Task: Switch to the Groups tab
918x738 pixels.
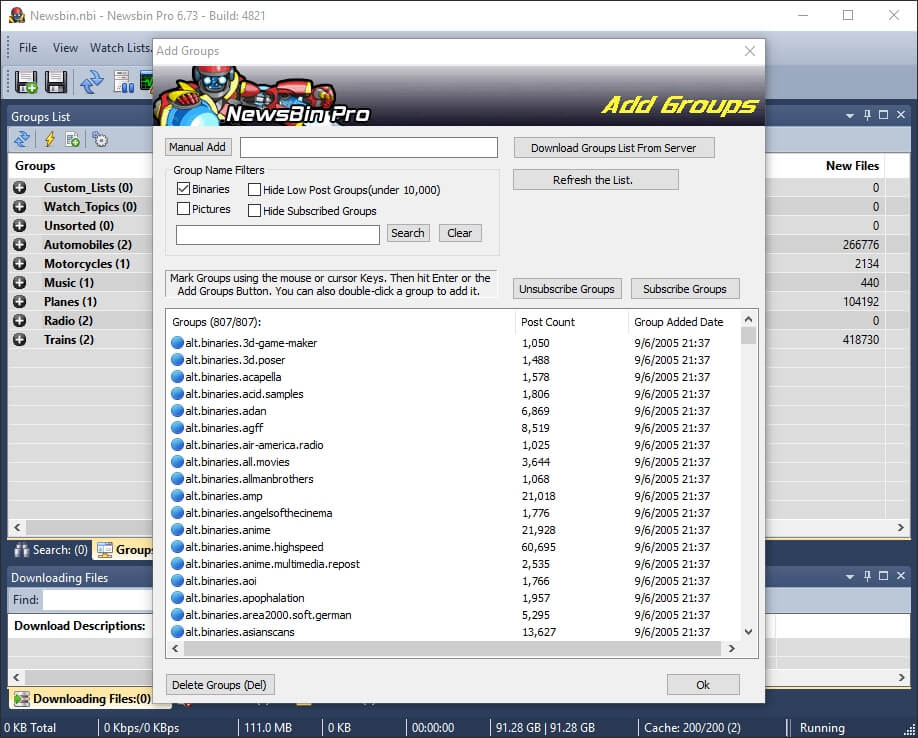Action: (124, 550)
